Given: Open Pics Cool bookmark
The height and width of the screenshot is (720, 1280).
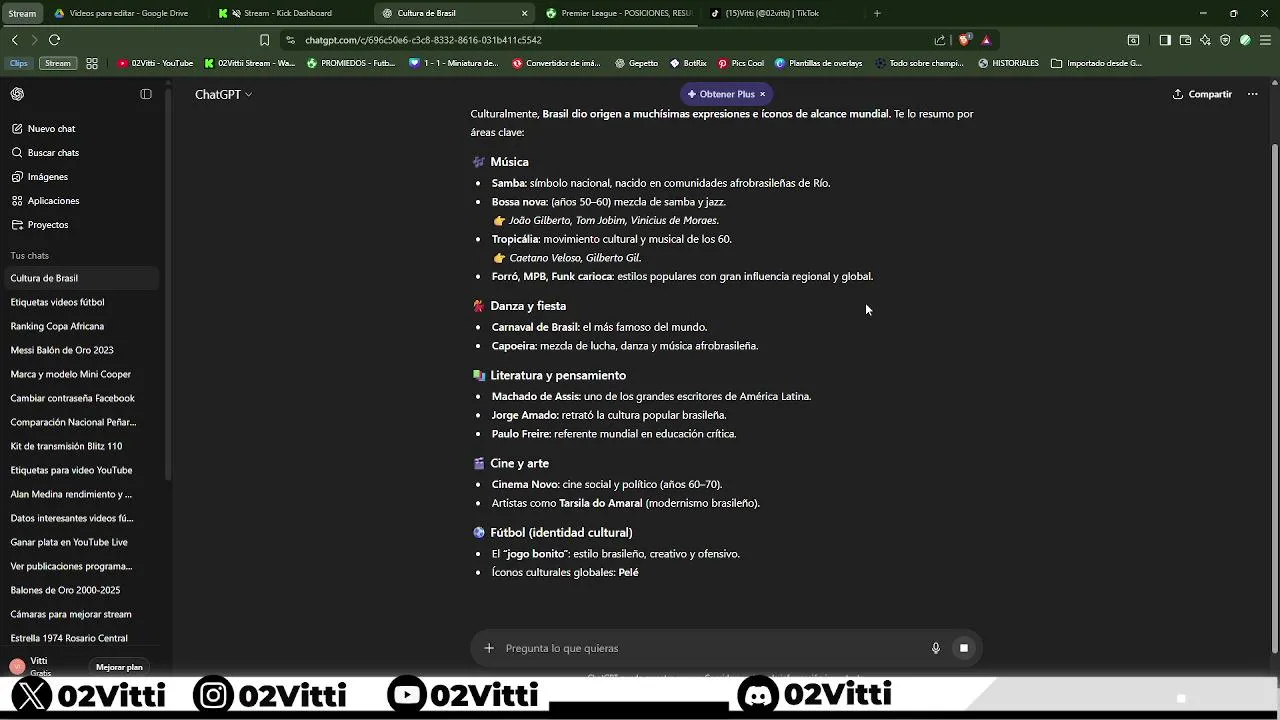Looking at the screenshot, I should pos(741,63).
